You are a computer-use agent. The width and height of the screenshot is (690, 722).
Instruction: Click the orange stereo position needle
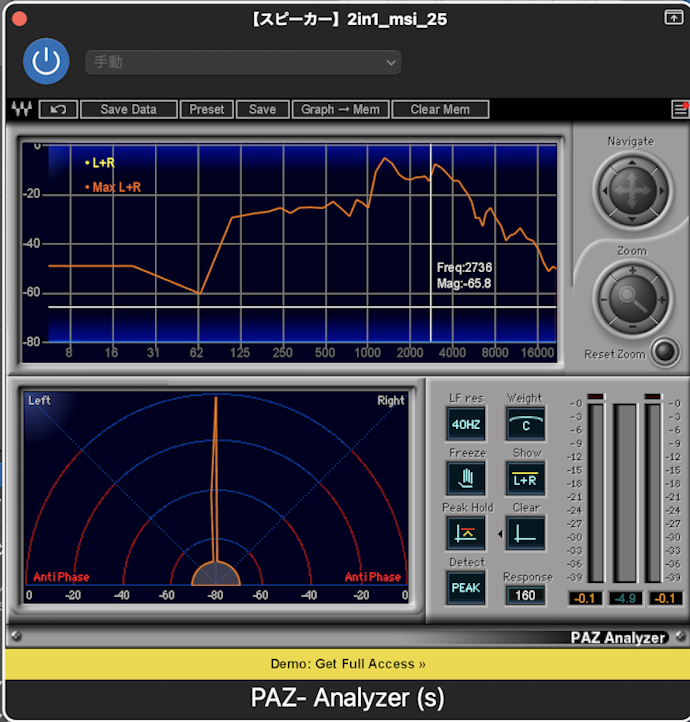(x=215, y=479)
